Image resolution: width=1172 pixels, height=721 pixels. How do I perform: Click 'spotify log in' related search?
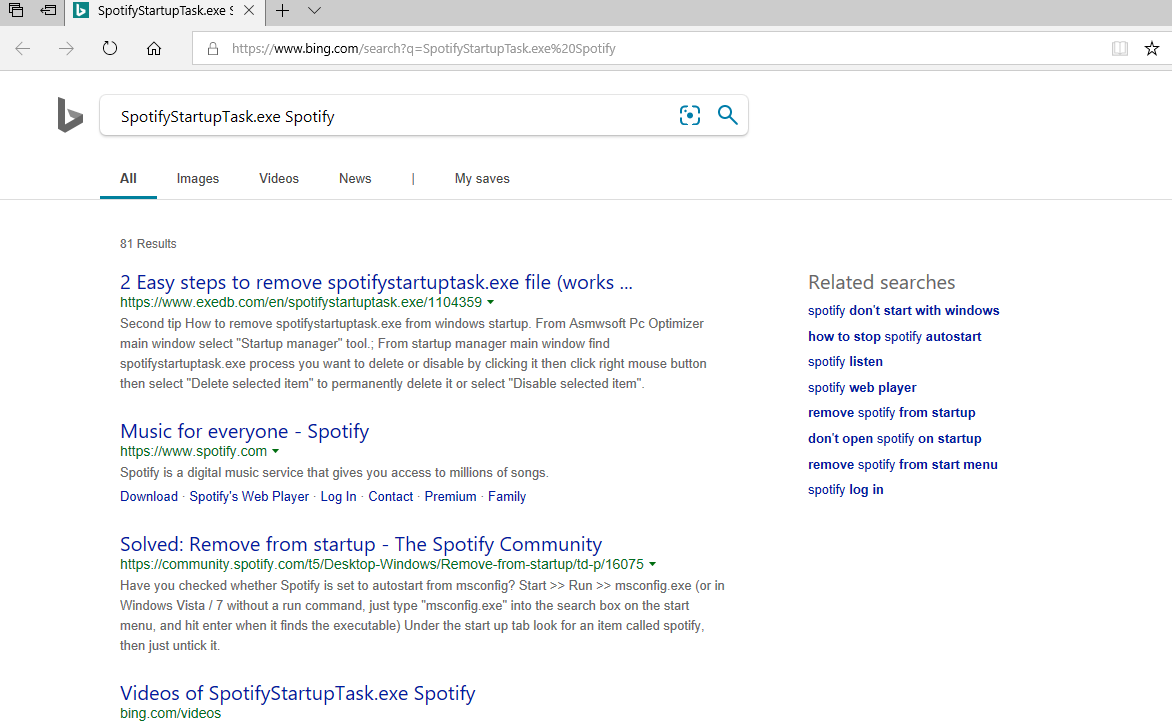[845, 489]
